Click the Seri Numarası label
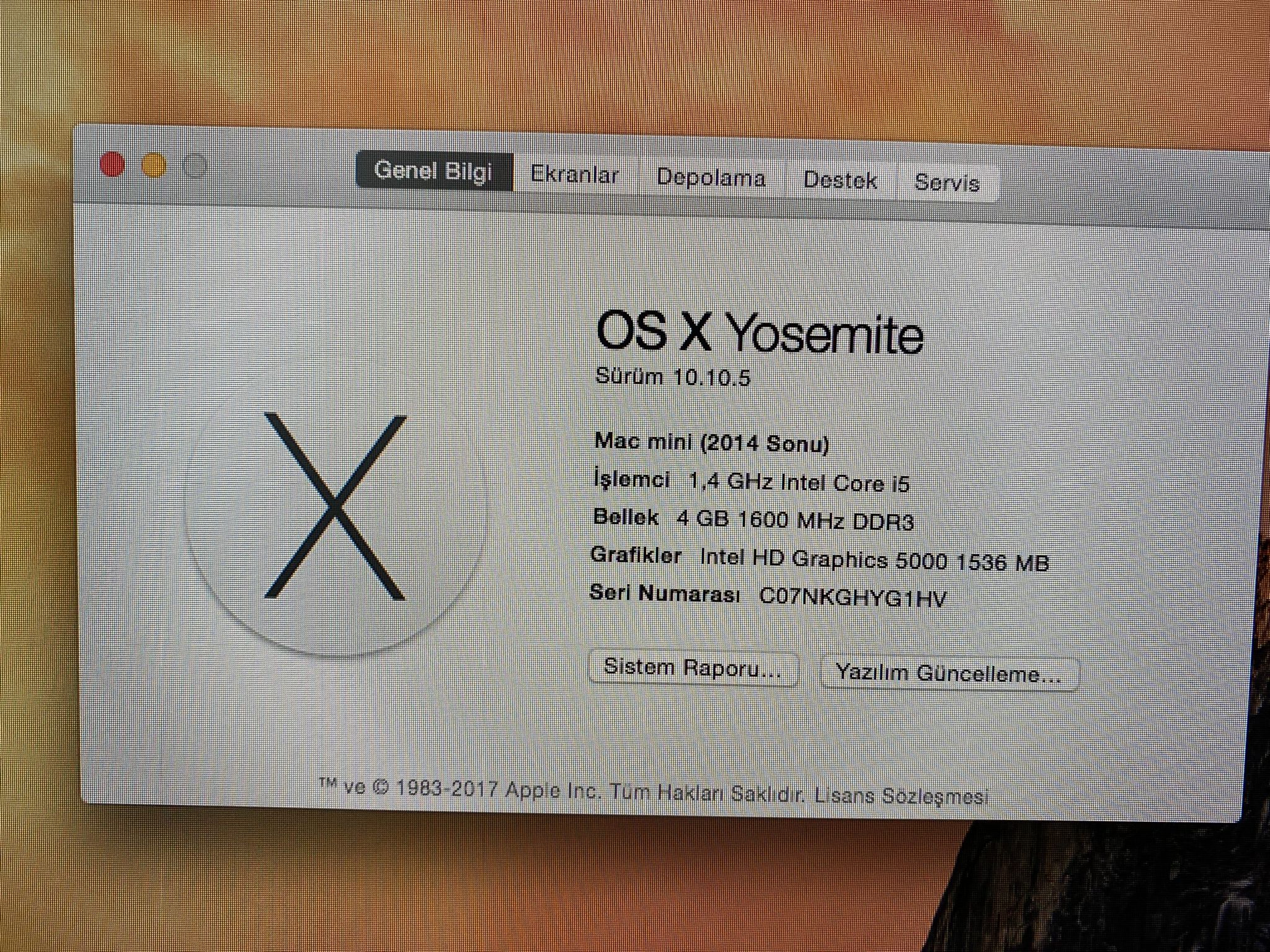 (665, 594)
